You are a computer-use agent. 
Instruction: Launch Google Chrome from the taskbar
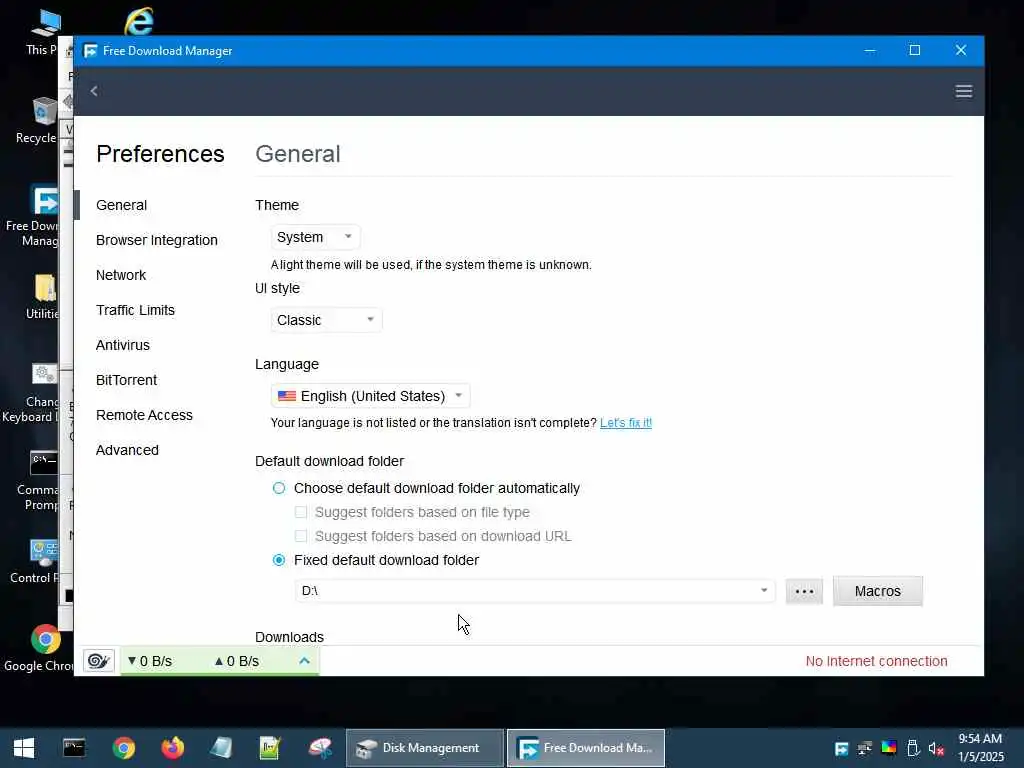coord(123,748)
